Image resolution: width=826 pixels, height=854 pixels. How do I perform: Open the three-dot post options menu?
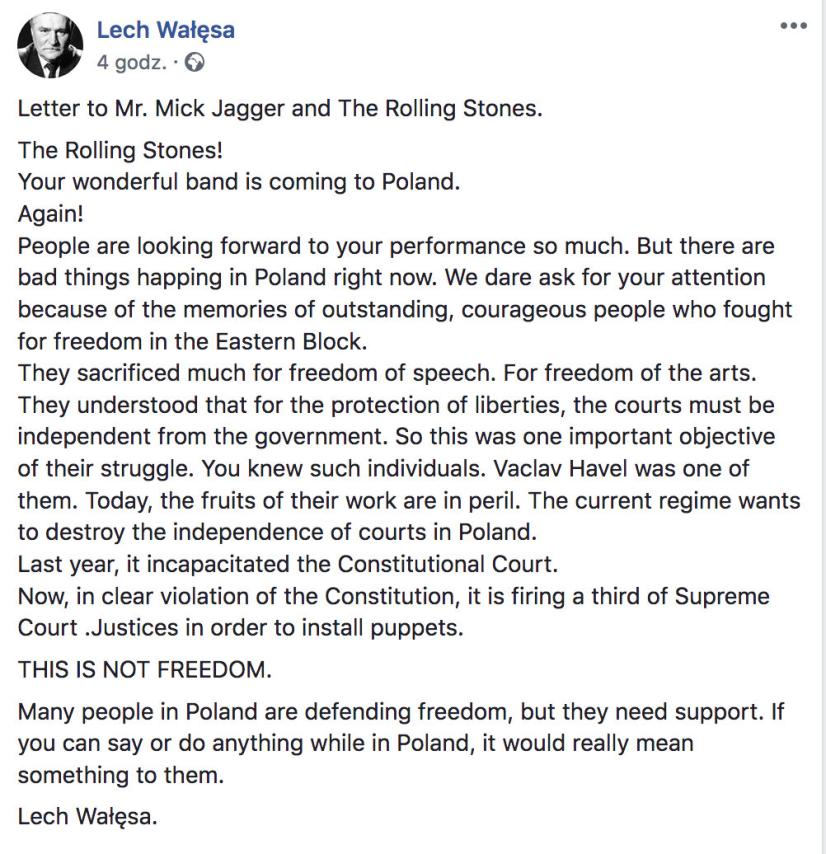click(792, 27)
